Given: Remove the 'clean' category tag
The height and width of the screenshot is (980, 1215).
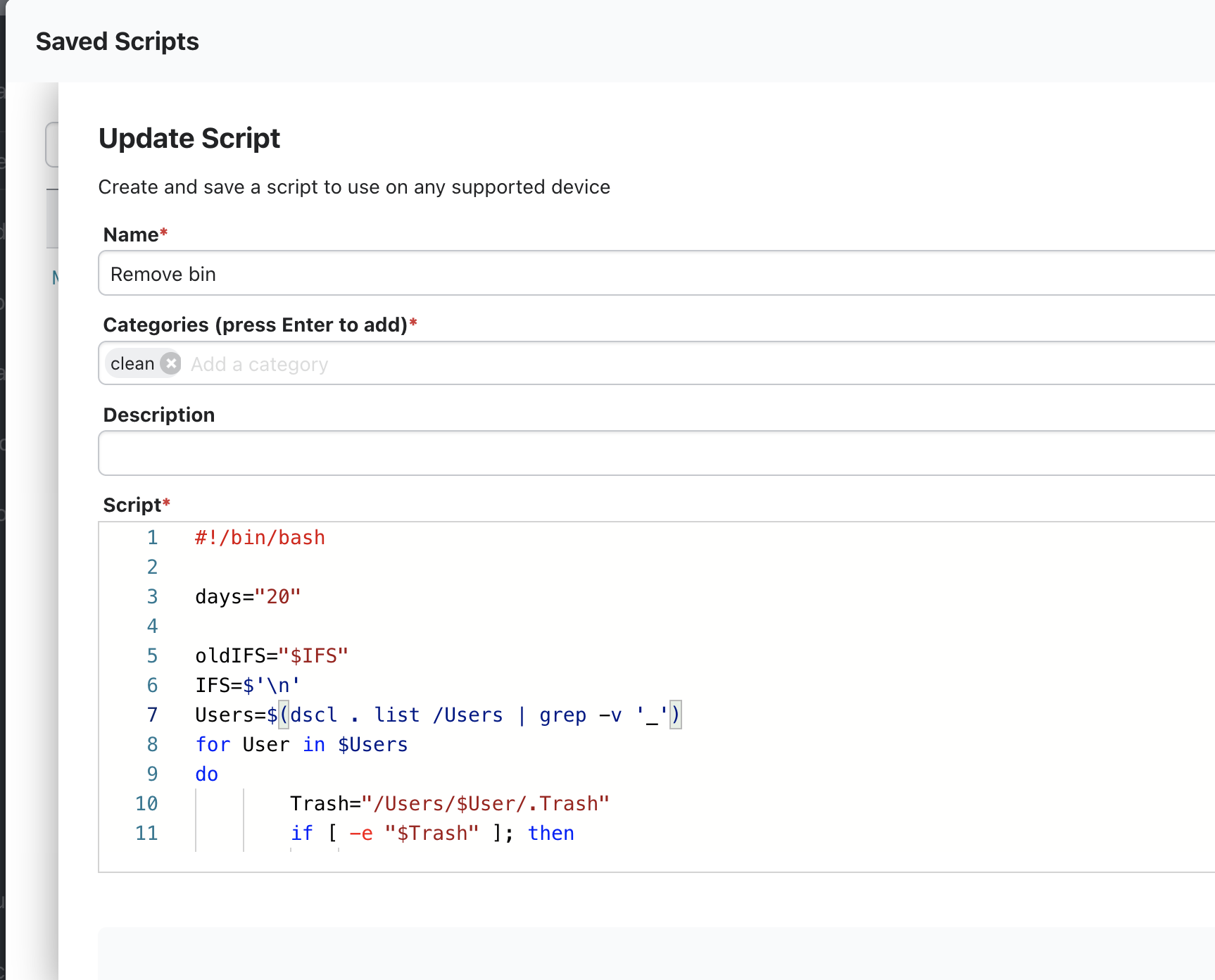Looking at the screenshot, I should point(170,363).
